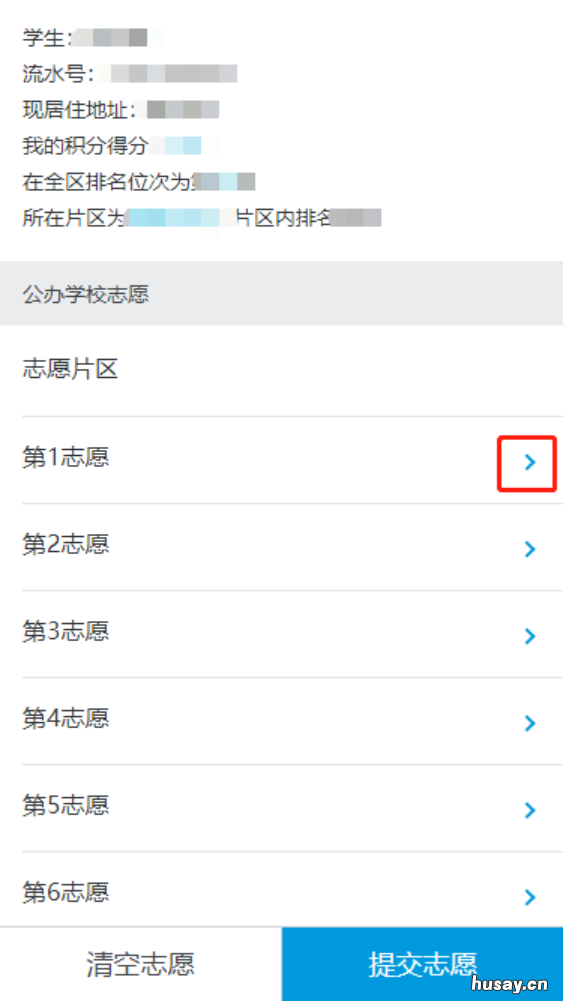Click the 清空志愿 button
Viewport: 563px width, 1001px height.
(140, 964)
